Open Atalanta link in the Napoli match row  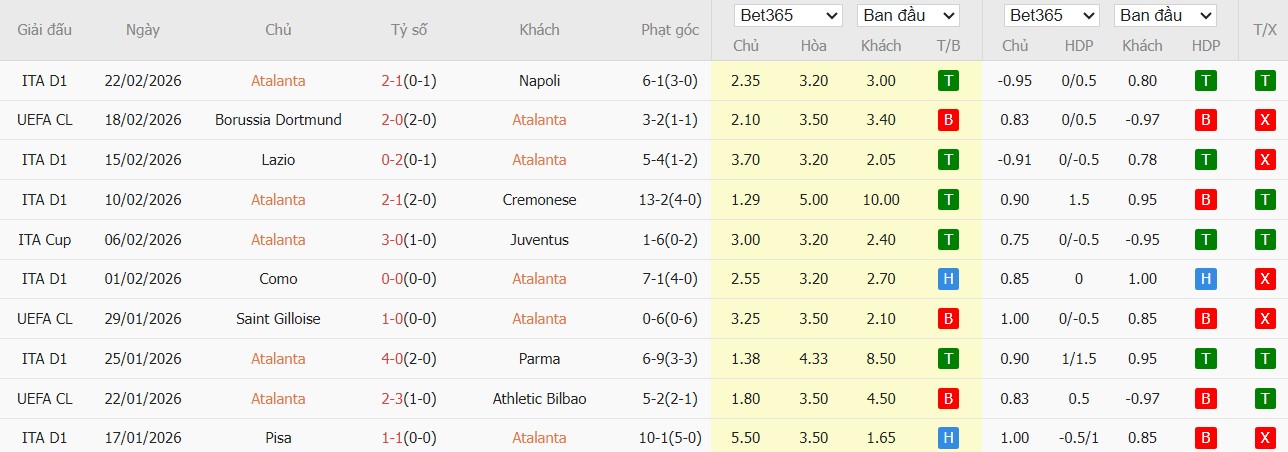(278, 81)
